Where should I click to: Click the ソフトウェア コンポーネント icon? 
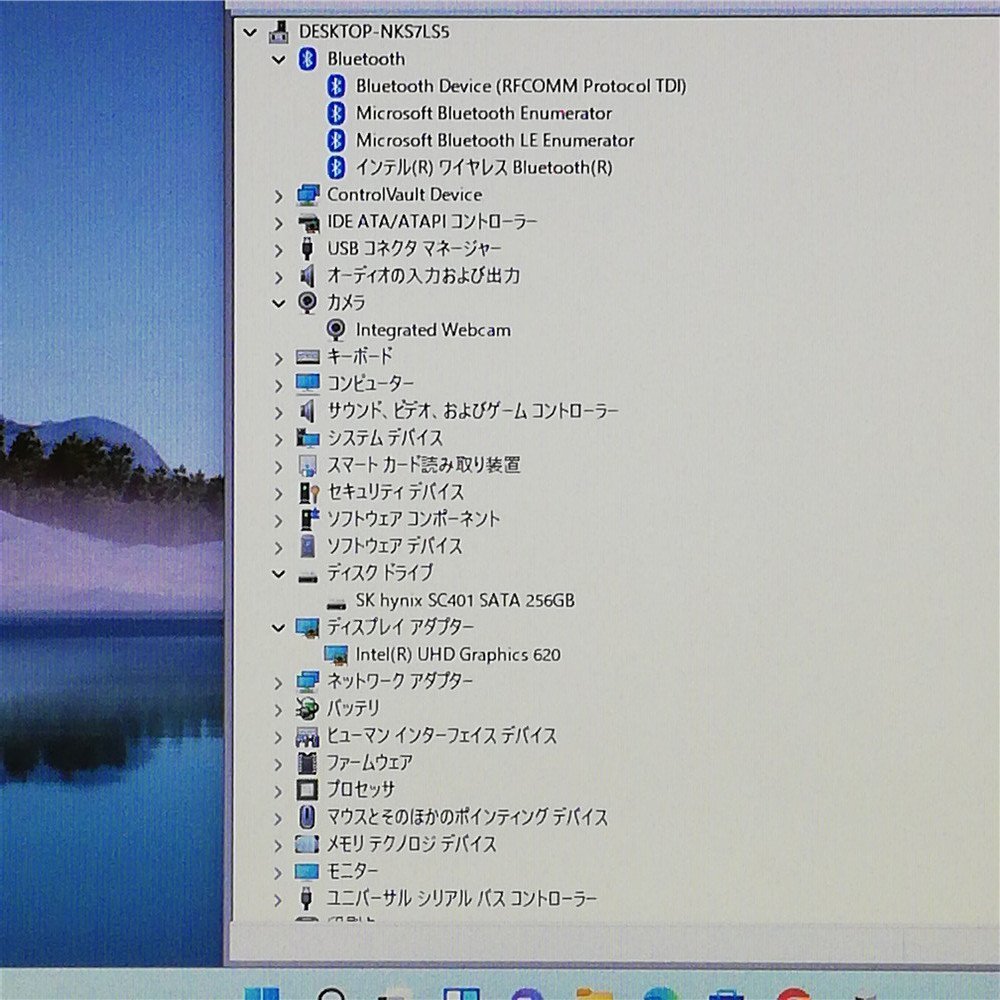(x=309, y=519)
